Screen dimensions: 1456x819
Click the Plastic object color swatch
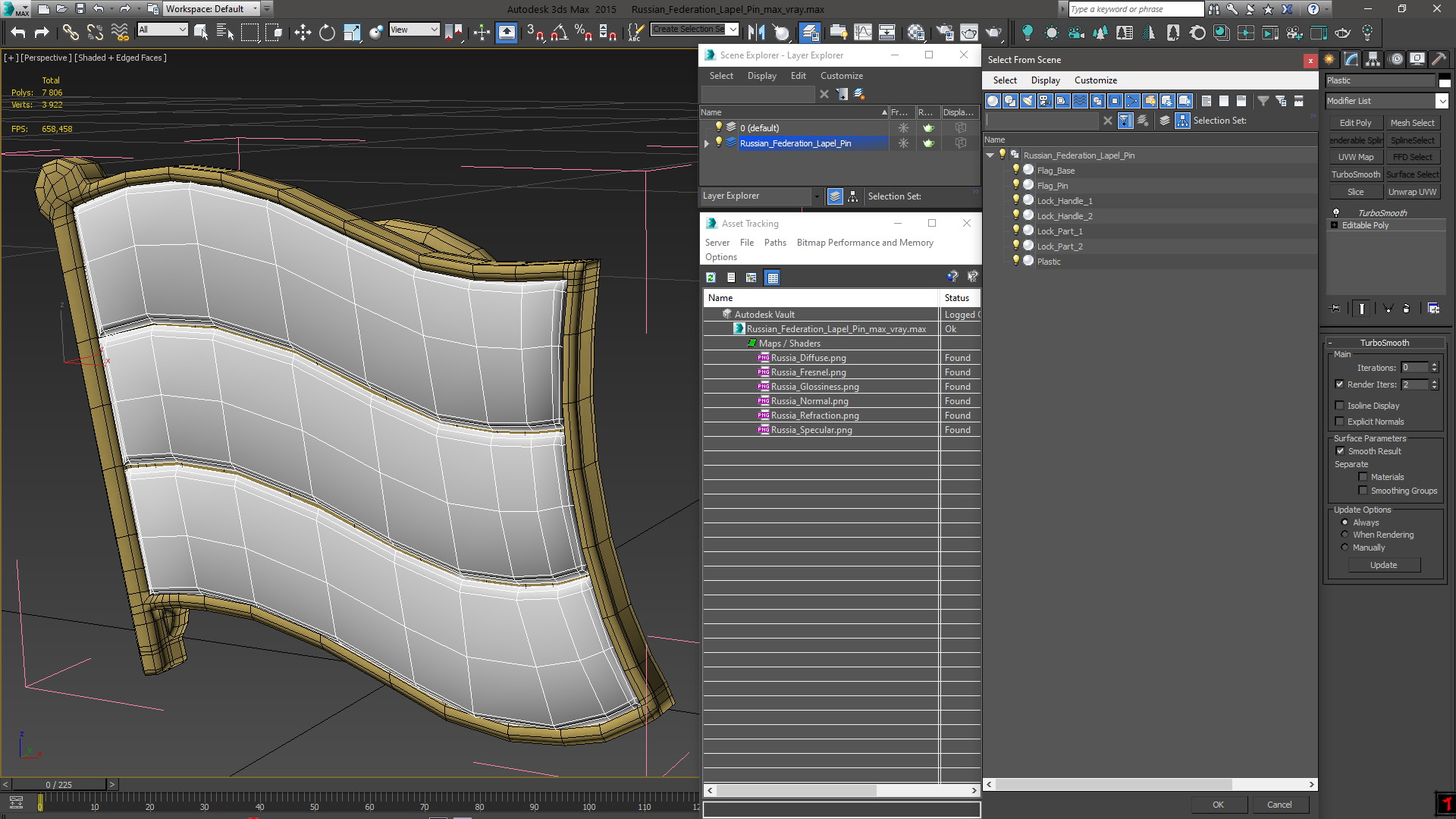[x=1444, y=81]
